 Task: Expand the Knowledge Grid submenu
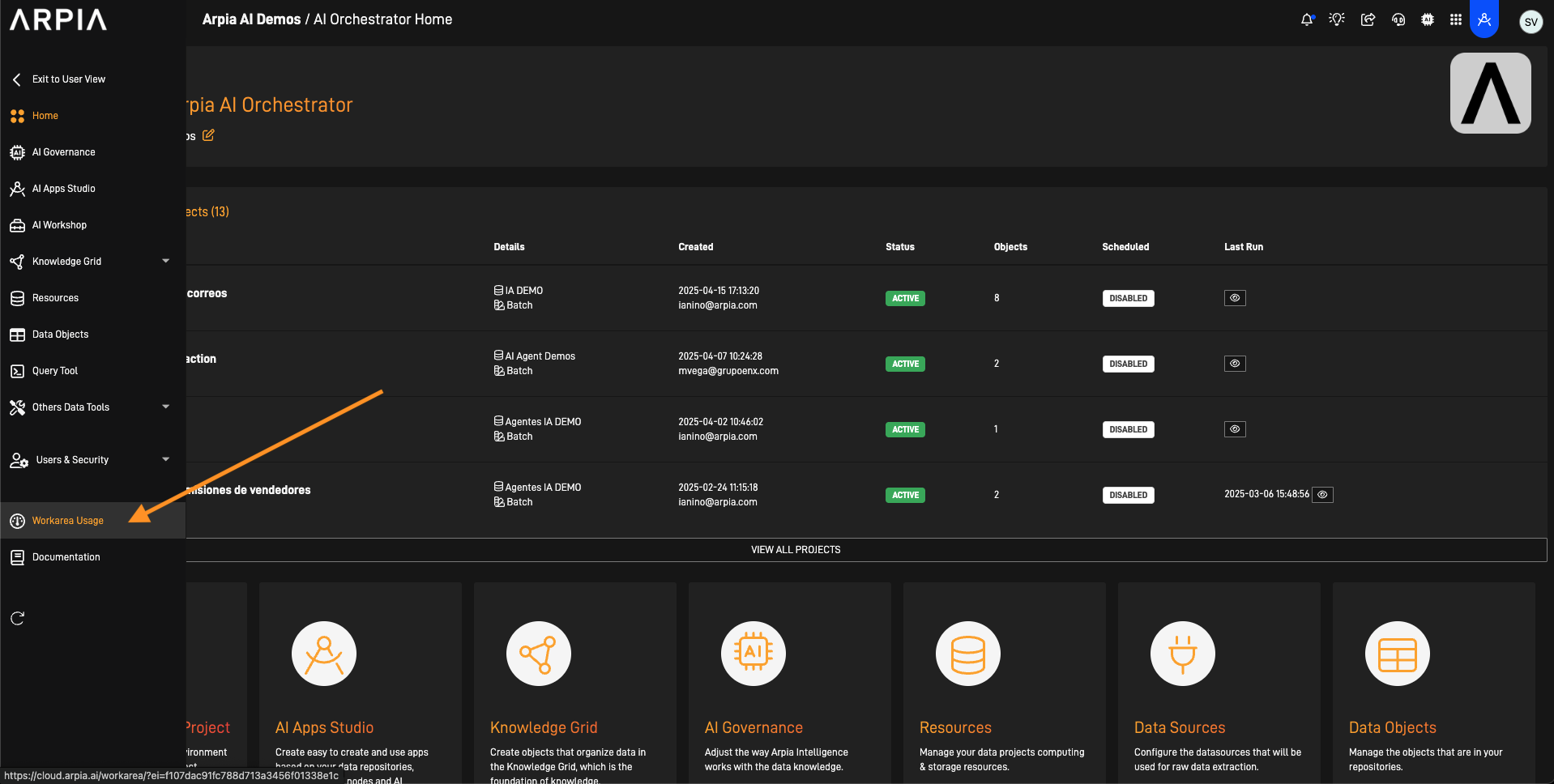pyautogui.click(x=165, y=261)
